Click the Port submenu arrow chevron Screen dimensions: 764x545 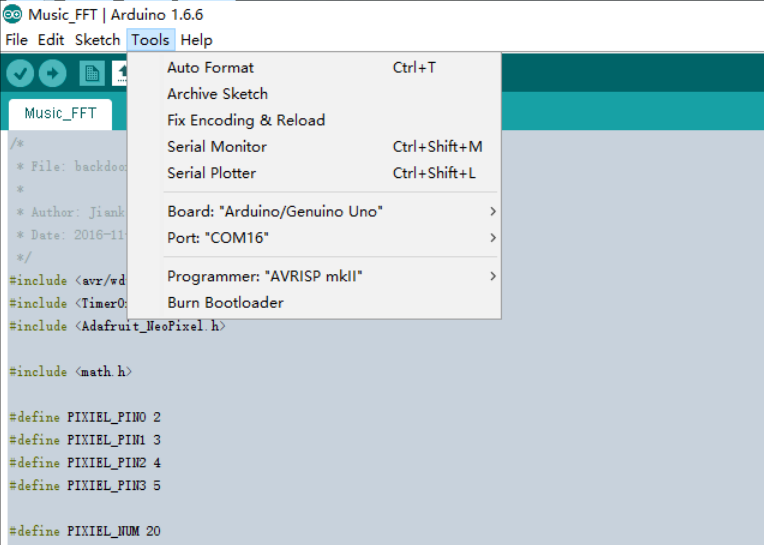493,238
